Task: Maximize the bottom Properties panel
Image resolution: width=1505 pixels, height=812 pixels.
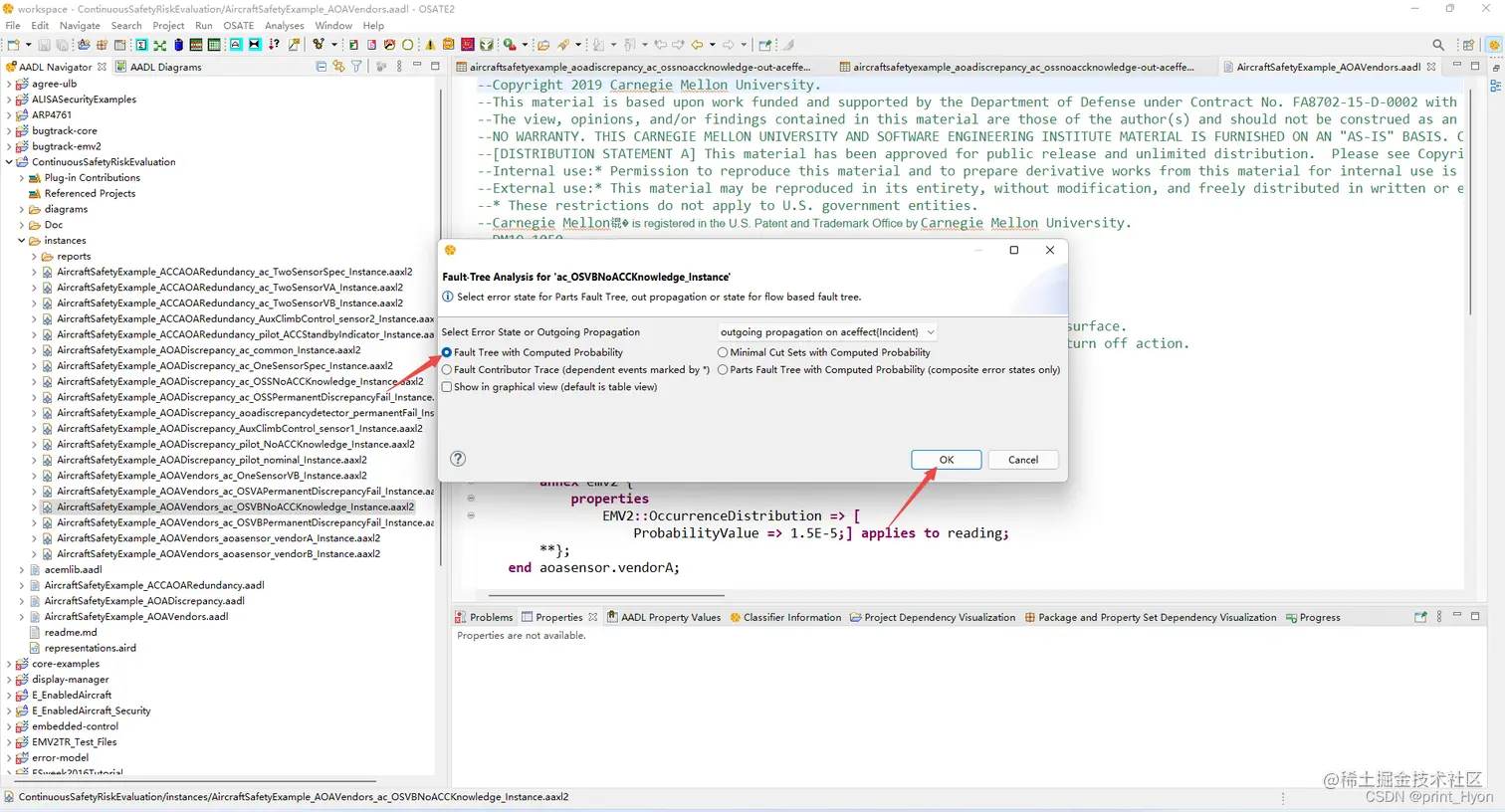Action: tap(1475, 616)
